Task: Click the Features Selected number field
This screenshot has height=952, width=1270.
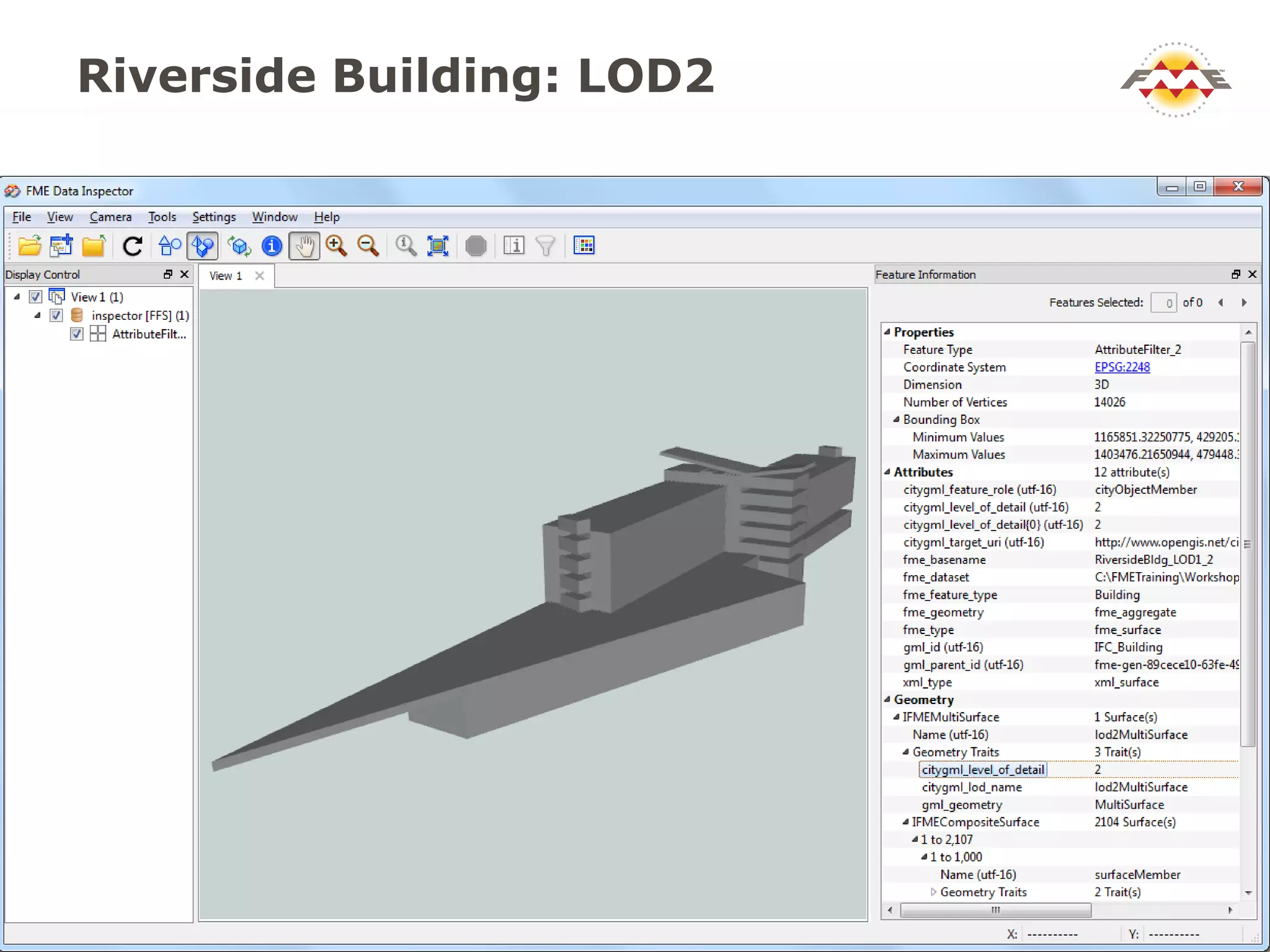Action: (1163, 302)
